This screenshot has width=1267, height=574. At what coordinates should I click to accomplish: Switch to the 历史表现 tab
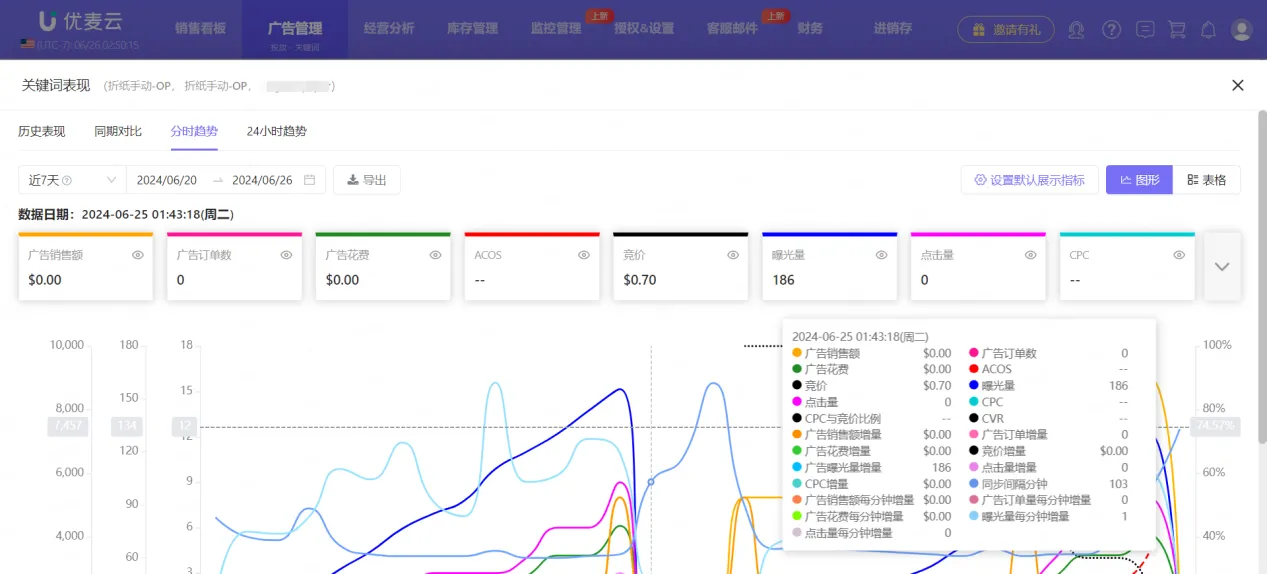pyautogui.click(x=42, y=131)
